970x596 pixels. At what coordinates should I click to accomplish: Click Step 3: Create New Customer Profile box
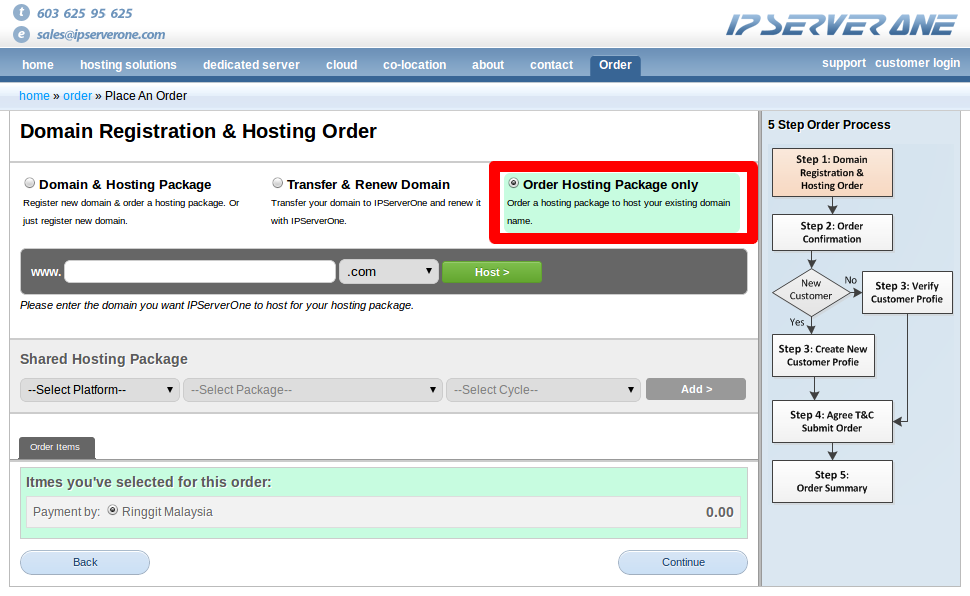(823, 356)
